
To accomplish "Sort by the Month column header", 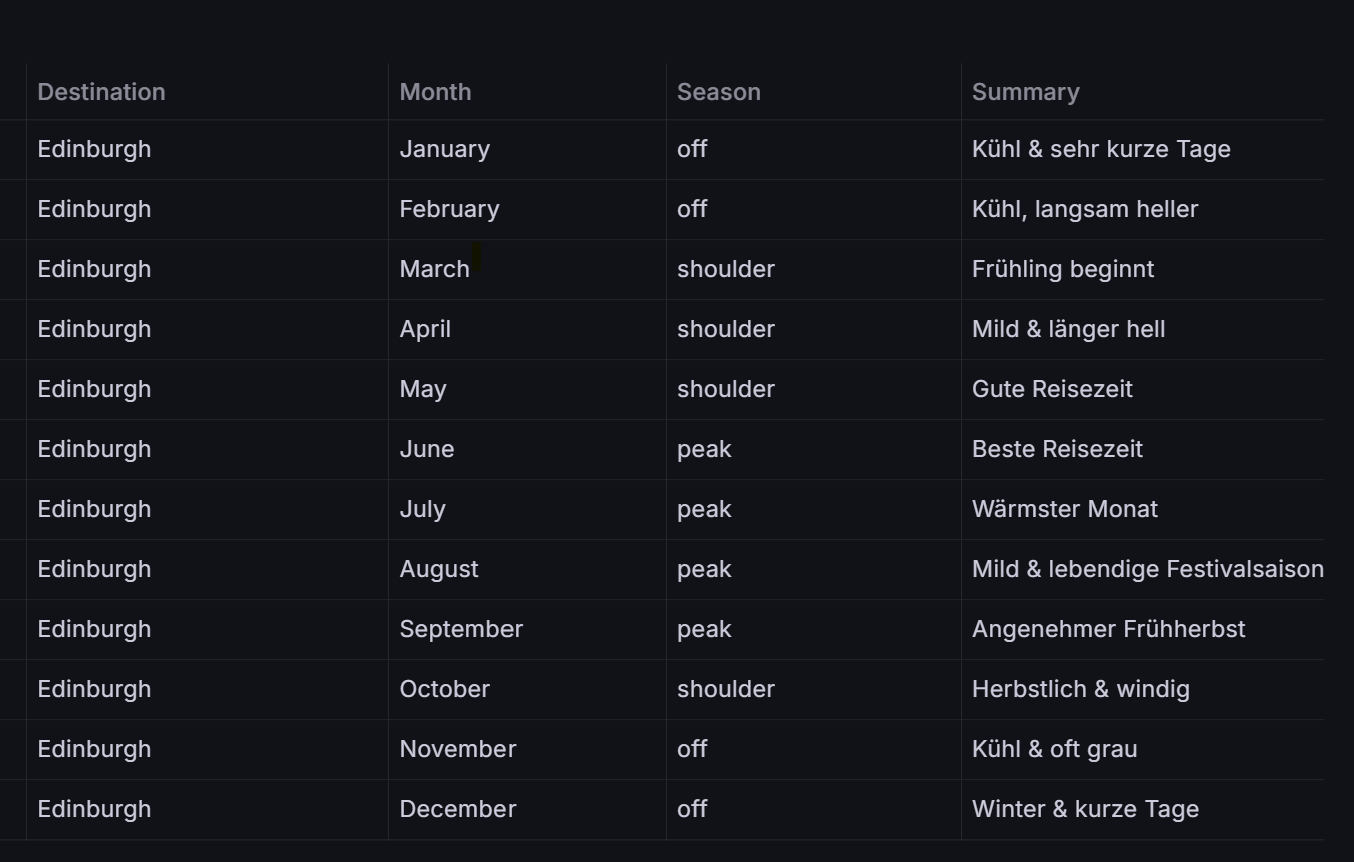I will coord(435,92).
